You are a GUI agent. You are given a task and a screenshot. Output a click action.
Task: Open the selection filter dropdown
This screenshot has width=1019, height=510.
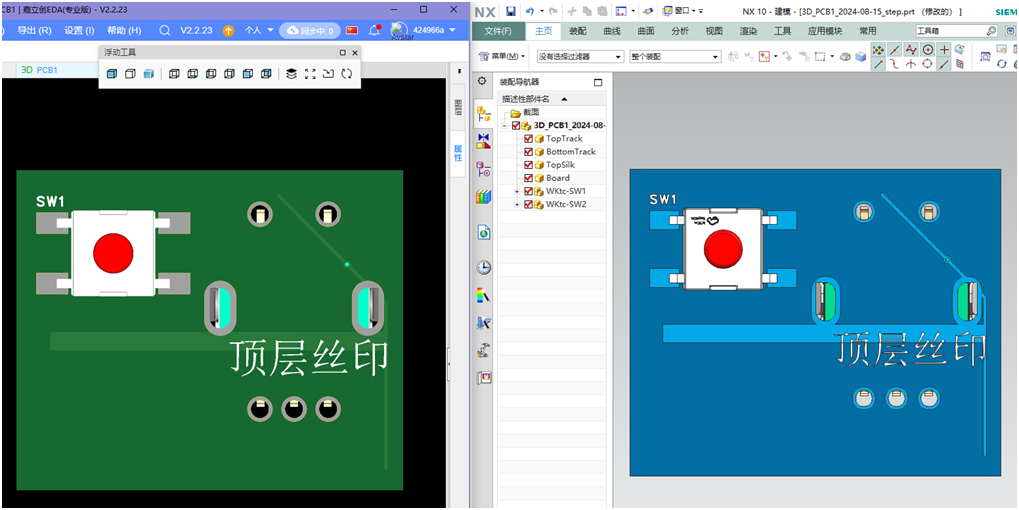click(x=580, y=57)
